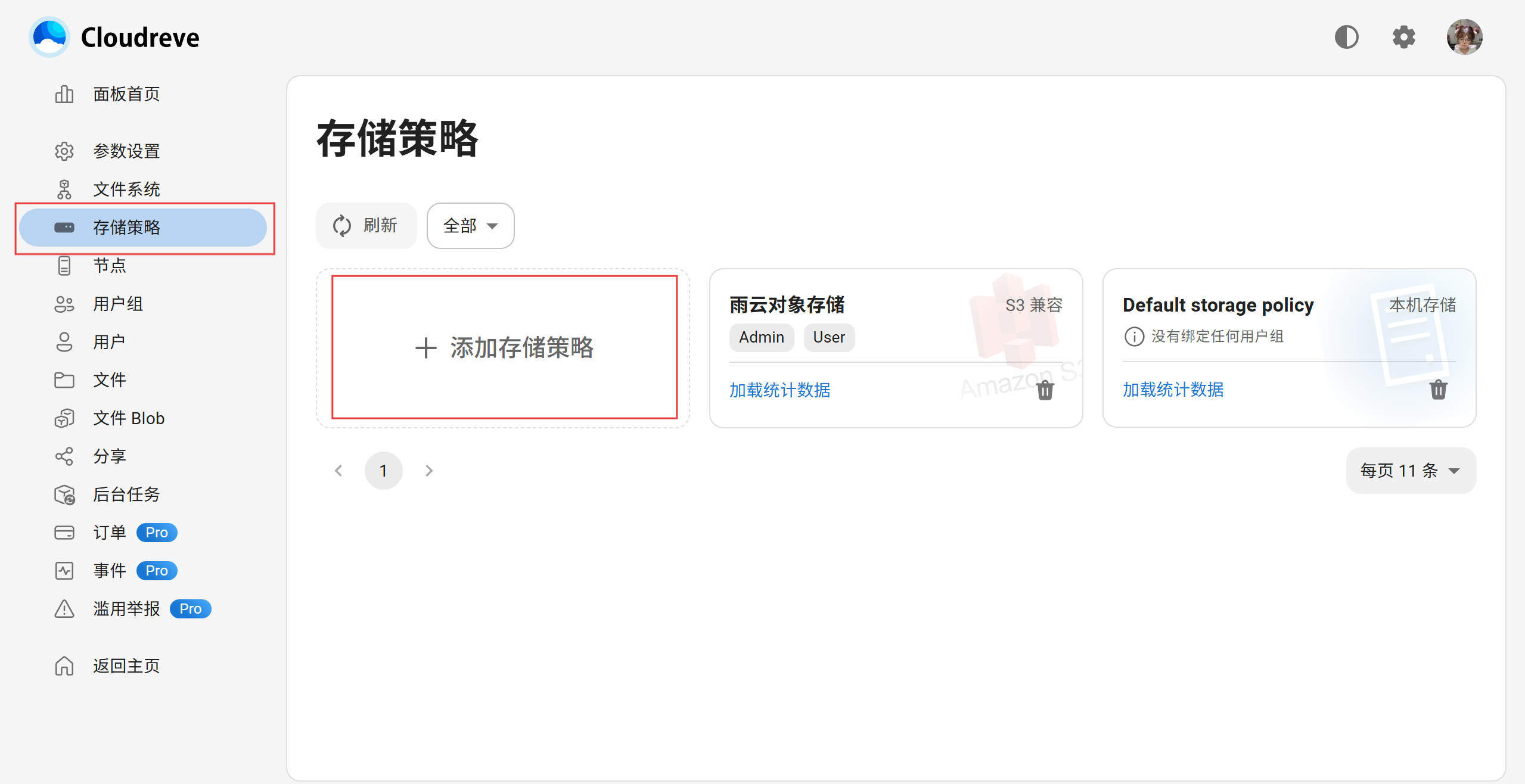Click the Cloudreve logo icon

click(x=49, y=37)
